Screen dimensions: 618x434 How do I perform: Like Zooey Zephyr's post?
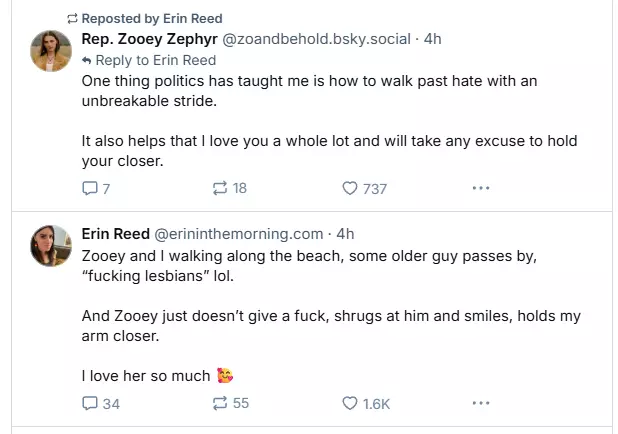click(350, 188)
